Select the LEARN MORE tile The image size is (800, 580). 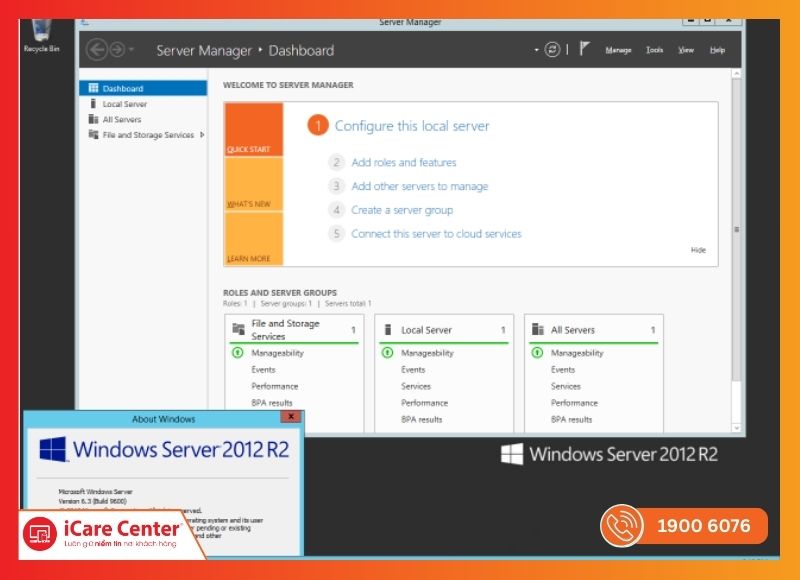pos(254,239)
